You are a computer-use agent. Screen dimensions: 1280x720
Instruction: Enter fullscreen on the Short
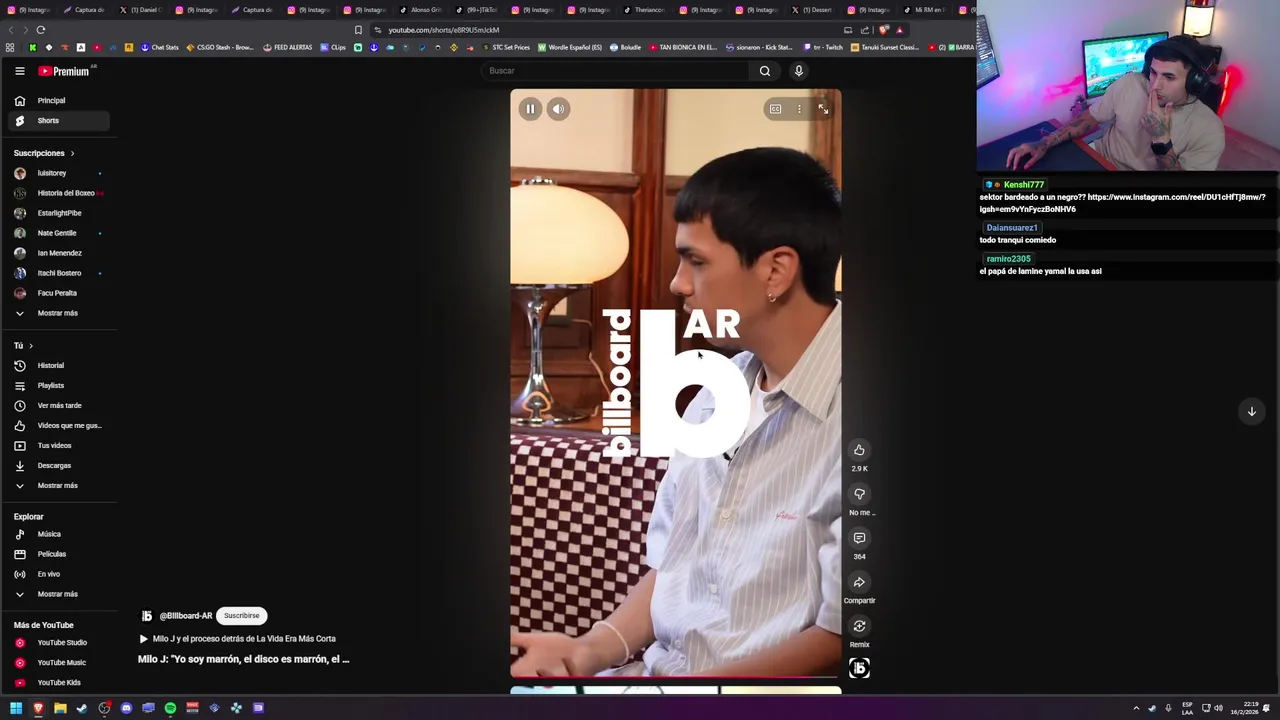coord(823,109)
